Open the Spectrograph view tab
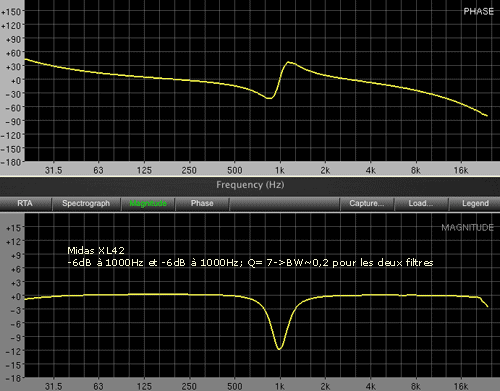 click(86, 203)
